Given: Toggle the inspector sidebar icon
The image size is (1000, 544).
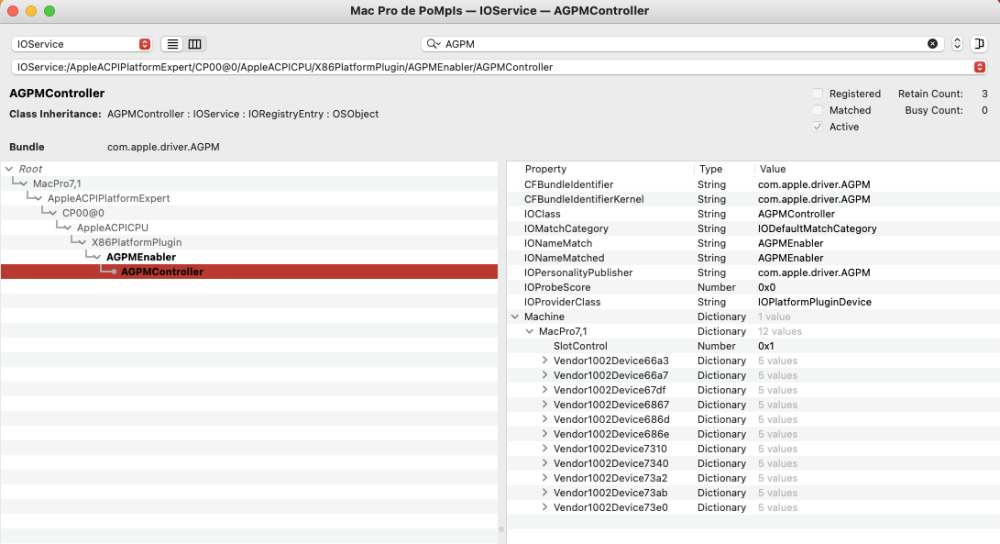Looking at the screenshot, I should point(979,44).
